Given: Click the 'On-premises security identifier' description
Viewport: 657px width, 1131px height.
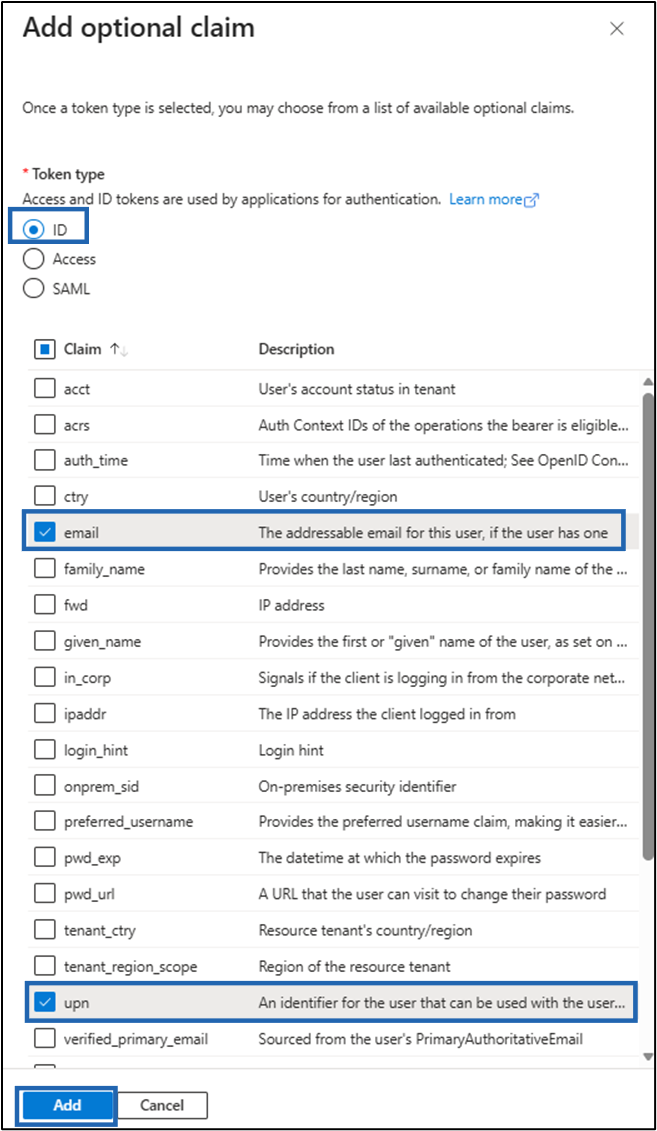Looking at the screenshot, I should (x=358, y=786).
